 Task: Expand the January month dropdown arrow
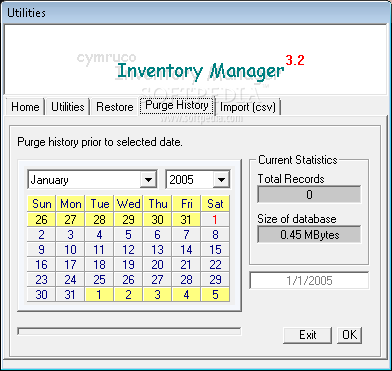click(x=147, y=180)
